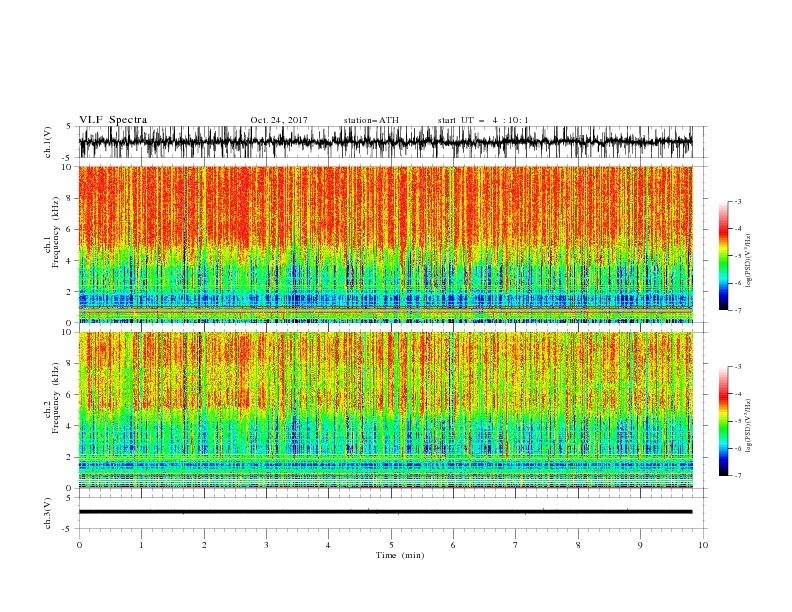
Task: Click time axis tick label "4"
Action: [328, 545]
